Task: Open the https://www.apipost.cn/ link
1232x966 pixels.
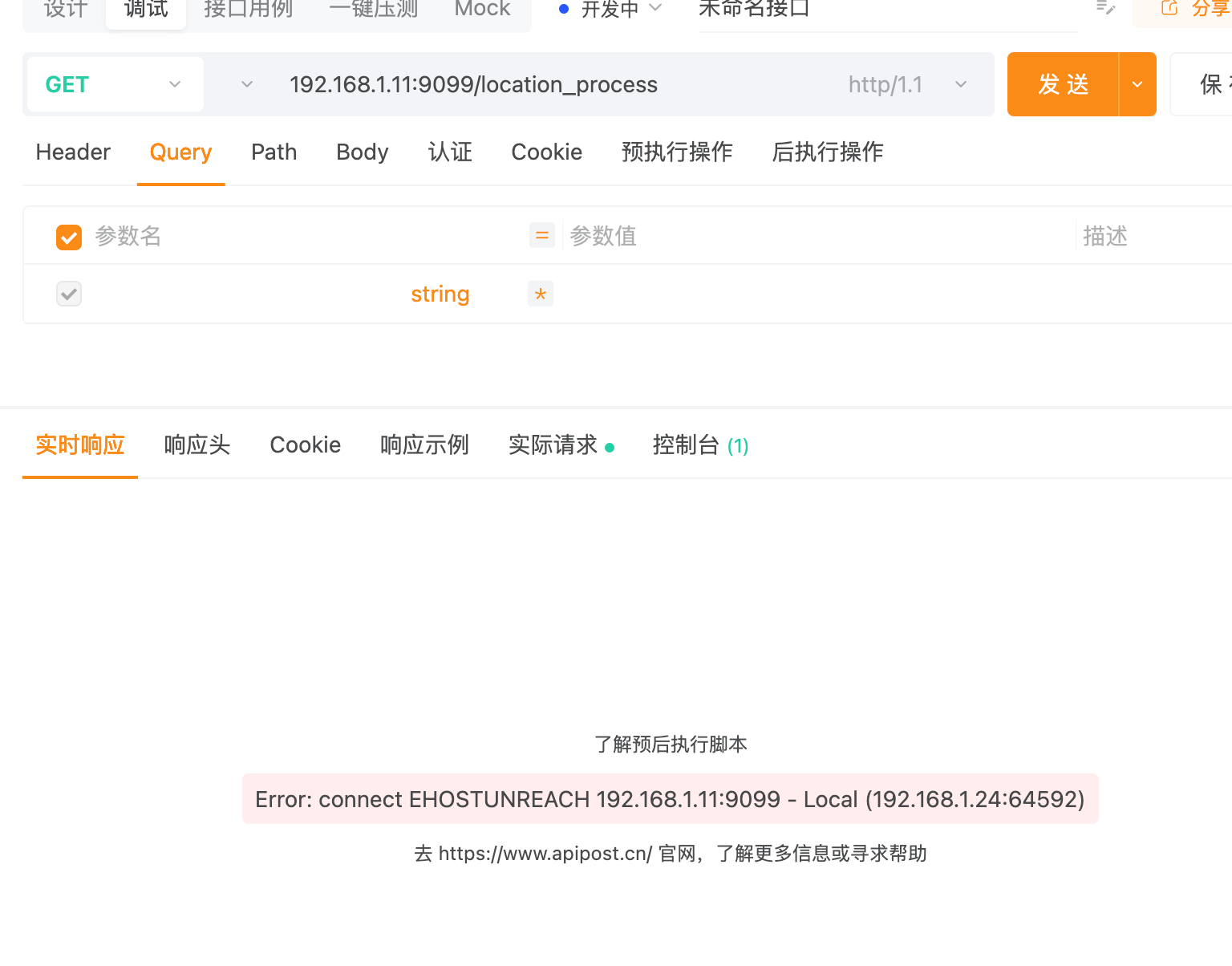Action: [x=545, y=854]
